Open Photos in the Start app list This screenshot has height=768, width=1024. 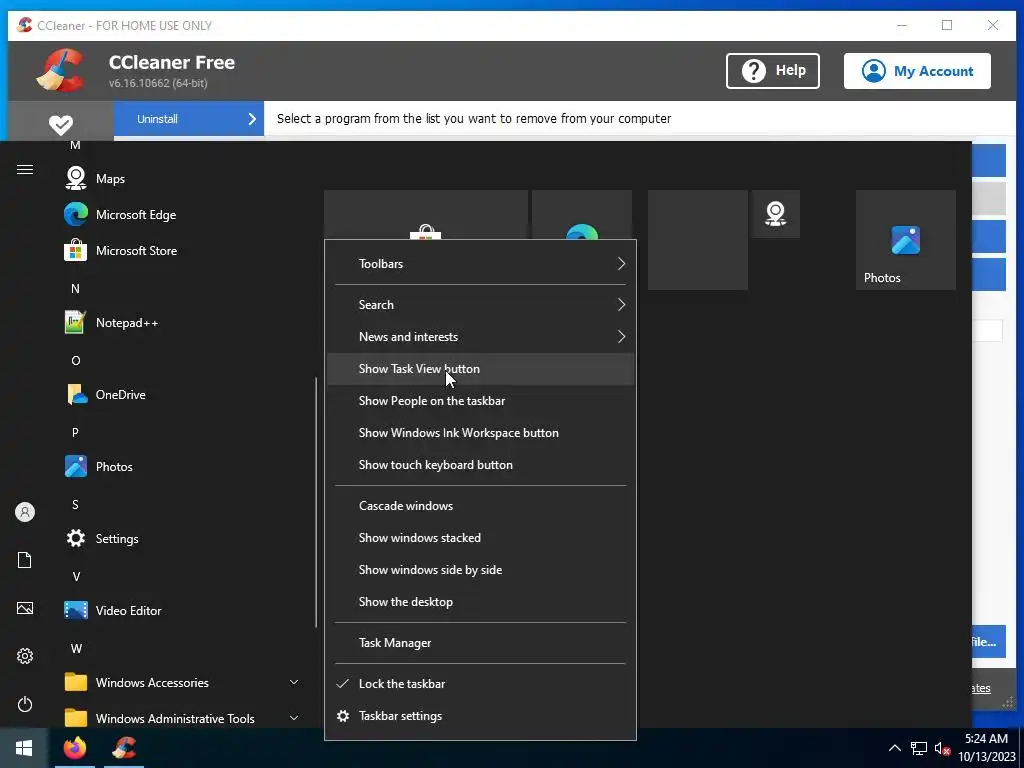pos(97,466)
